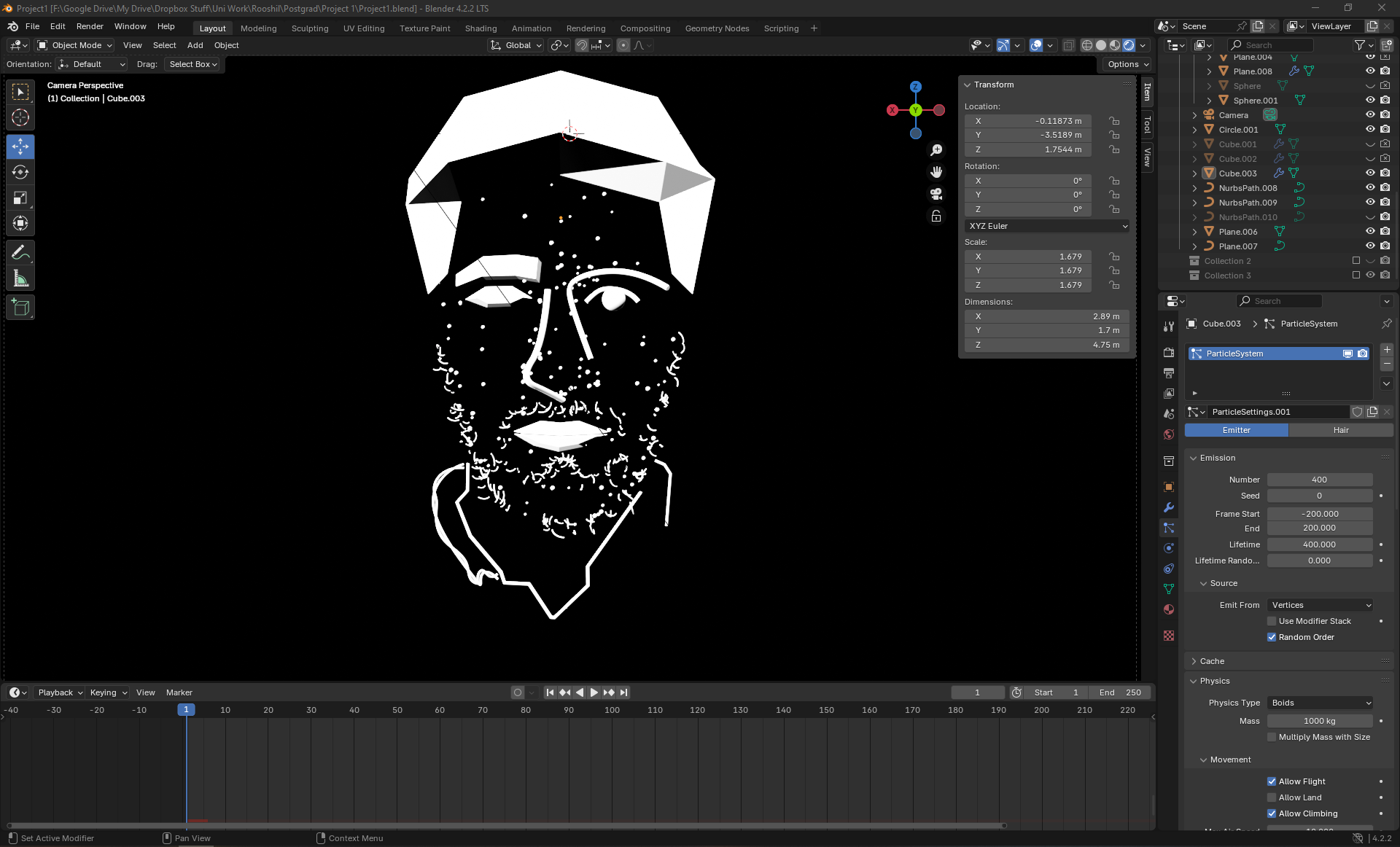Open the Modifiers properties tab
The width and height of the screenshot is (1400, 847).
[1169, 507]
